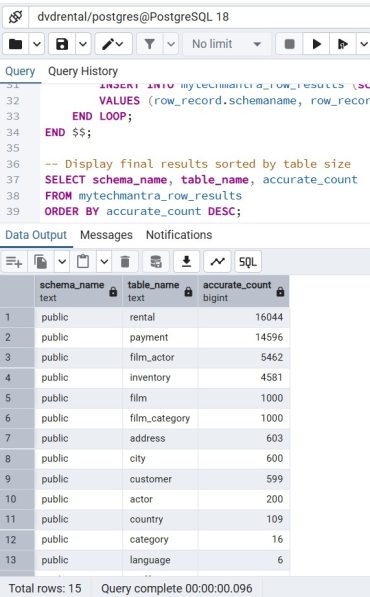Select the accurate_count column header
This screenshot has width=370, height=597.
click(x=244, y=291)
